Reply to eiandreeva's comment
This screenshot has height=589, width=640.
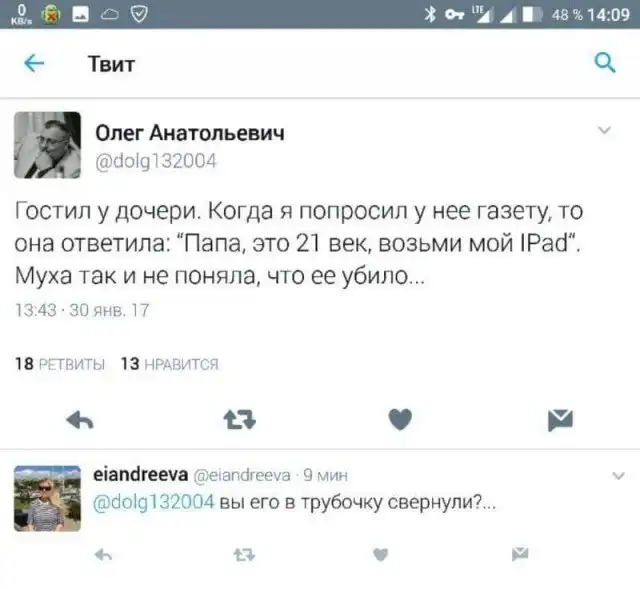[103, 555]
